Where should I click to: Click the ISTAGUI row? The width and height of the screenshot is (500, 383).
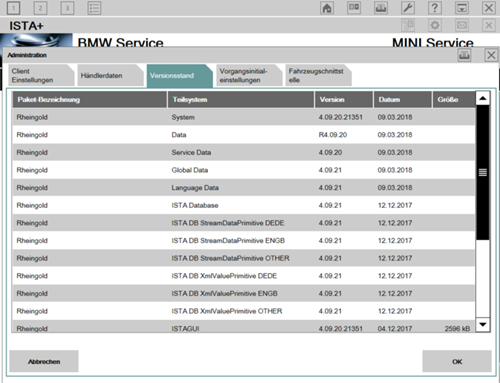click(244, 327)
